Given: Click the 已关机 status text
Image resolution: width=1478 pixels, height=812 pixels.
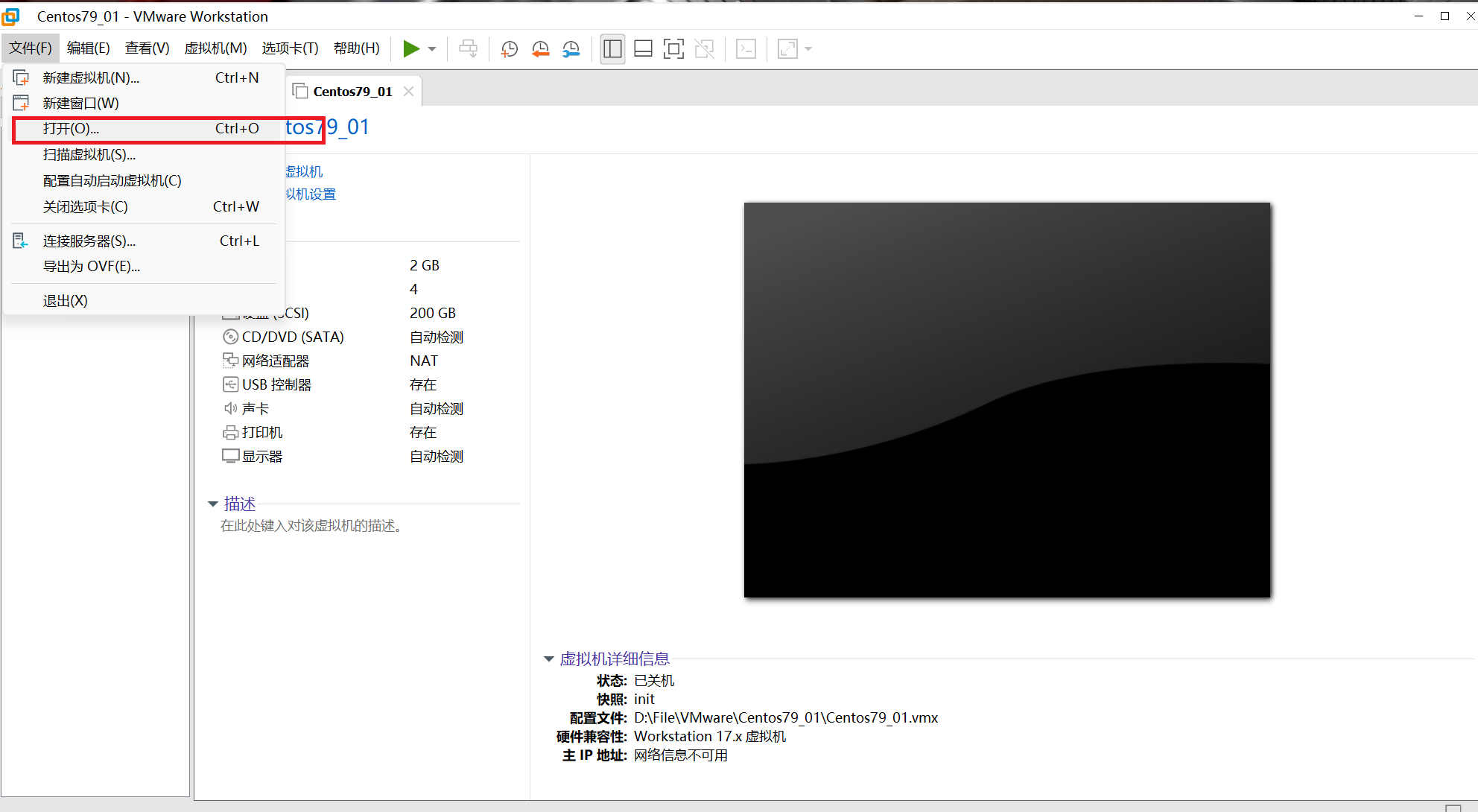Looking at the screenshot, I should click(x=653, y=680).
